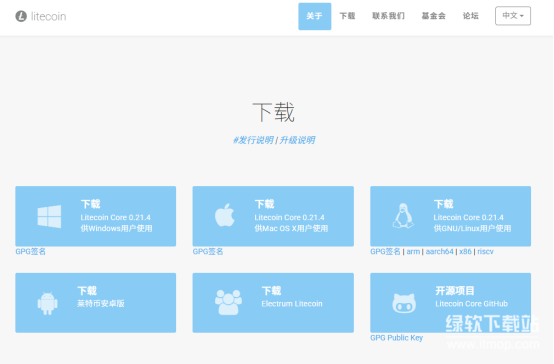Click the litecoin brand name text
Image resolution: width=554 pixels, height=364 pixels.
pyautogui.click(x=48, y=16)
